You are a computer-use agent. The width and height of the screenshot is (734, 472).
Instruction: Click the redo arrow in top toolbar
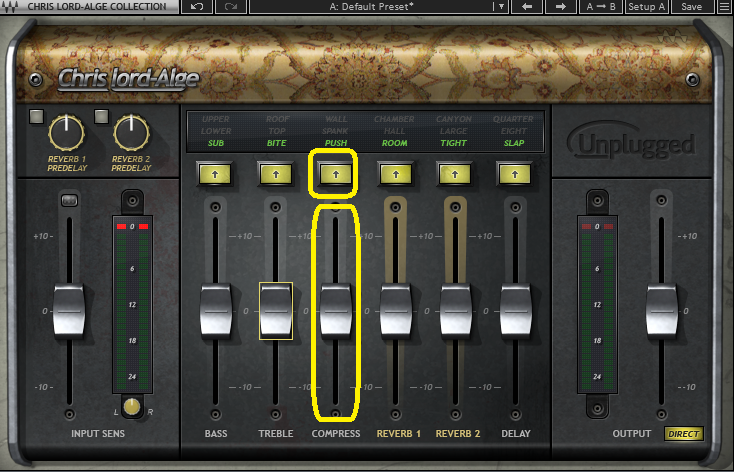[x=232, y=7]
